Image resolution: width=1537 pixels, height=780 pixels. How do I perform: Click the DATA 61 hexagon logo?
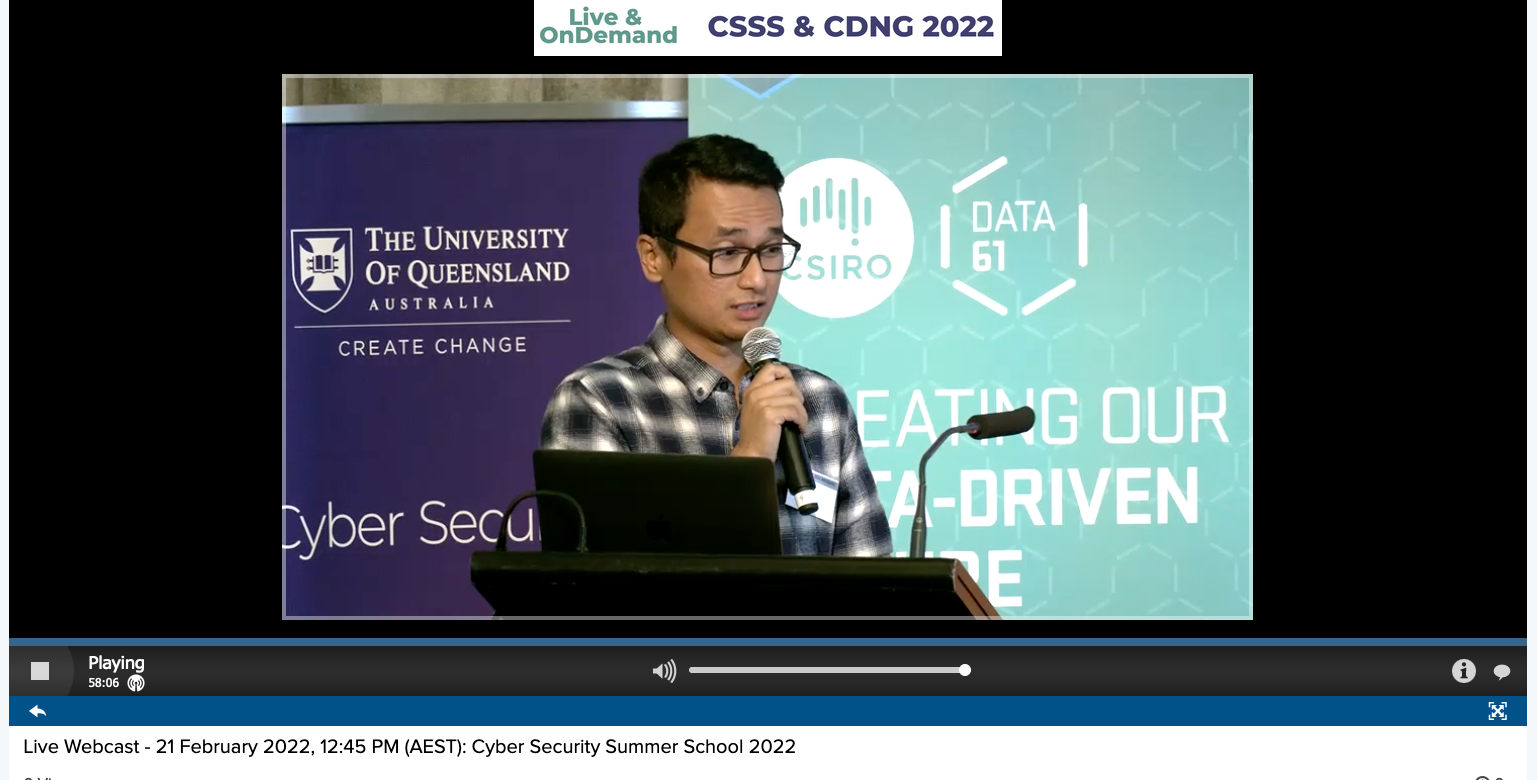(1013, 237)
